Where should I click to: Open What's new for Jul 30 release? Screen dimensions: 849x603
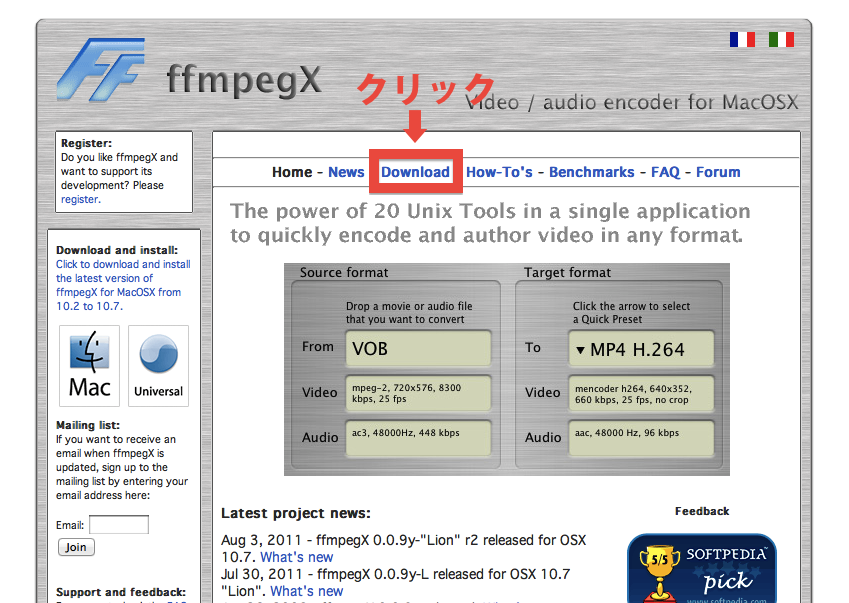click(306, 591)
